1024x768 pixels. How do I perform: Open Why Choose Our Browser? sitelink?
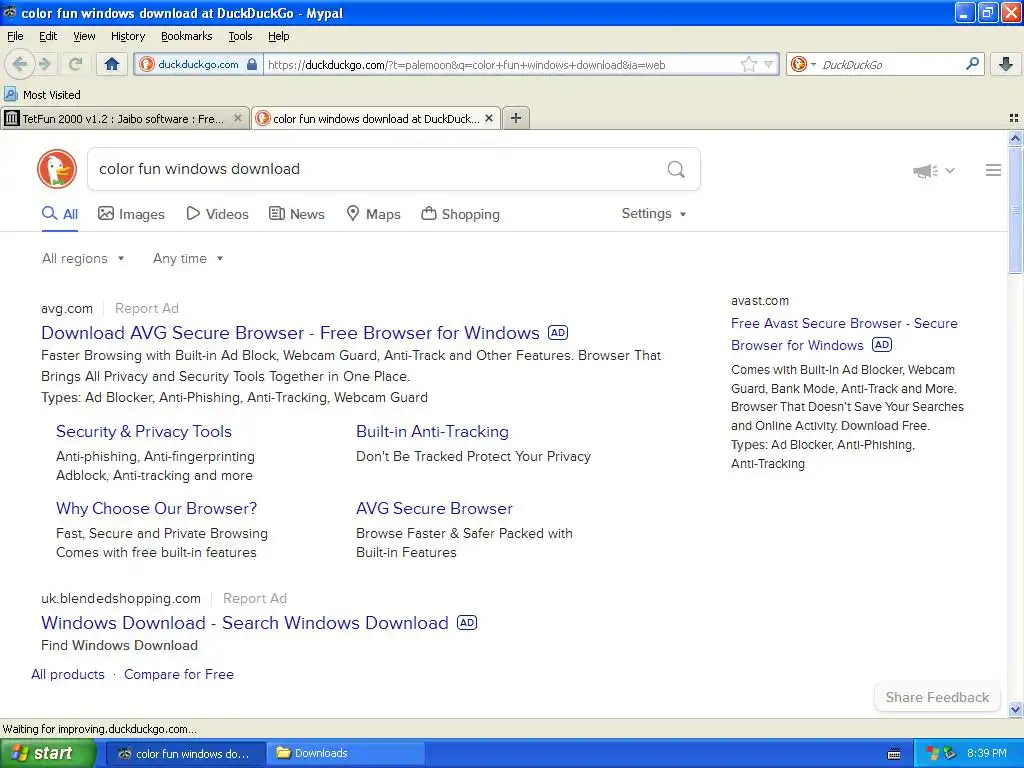tap(157, 509)
